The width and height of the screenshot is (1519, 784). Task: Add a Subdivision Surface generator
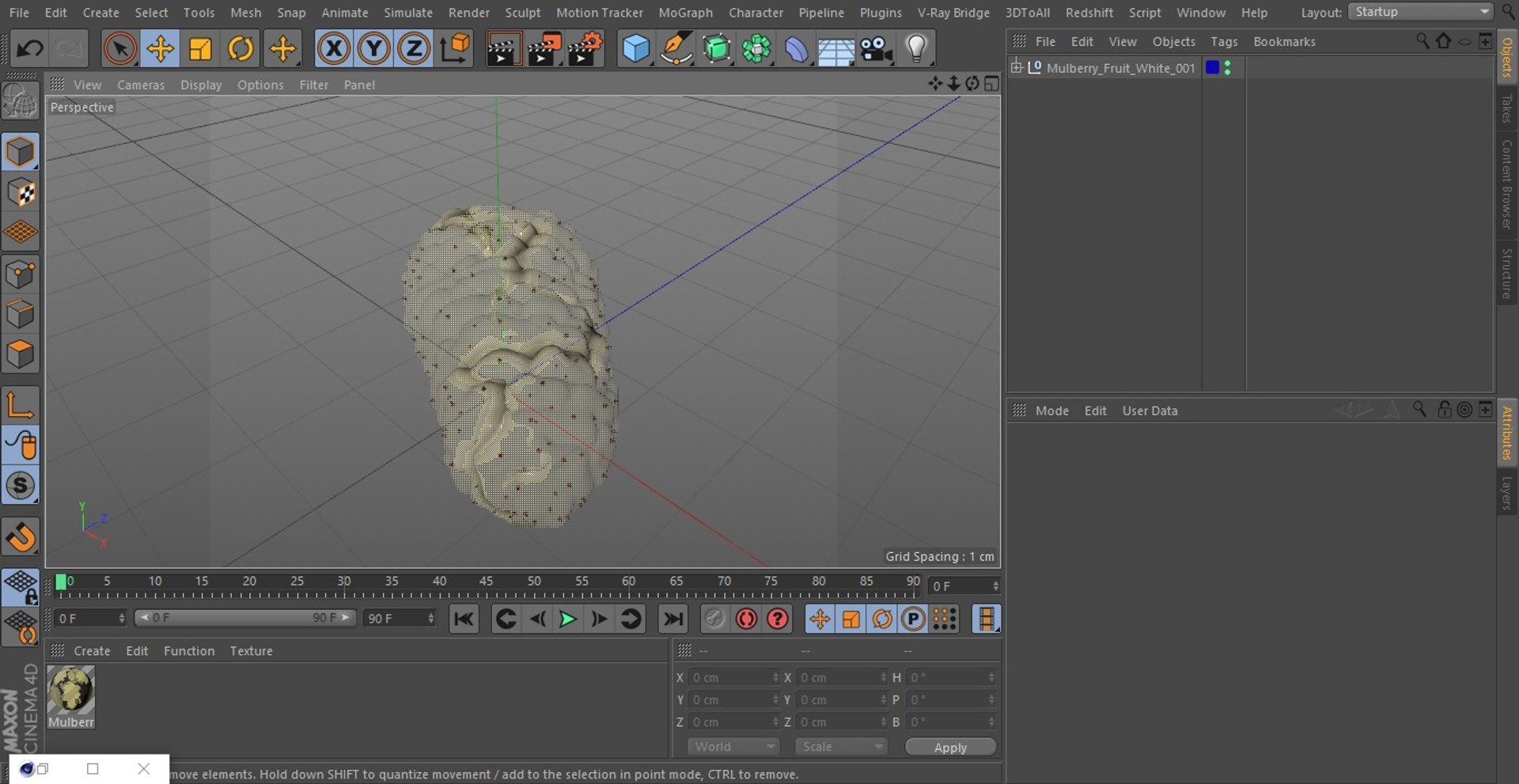click(717, 49)
